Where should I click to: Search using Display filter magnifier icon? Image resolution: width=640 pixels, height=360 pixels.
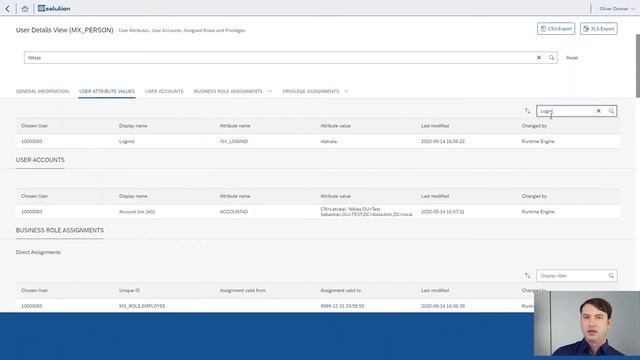point(611,276)
